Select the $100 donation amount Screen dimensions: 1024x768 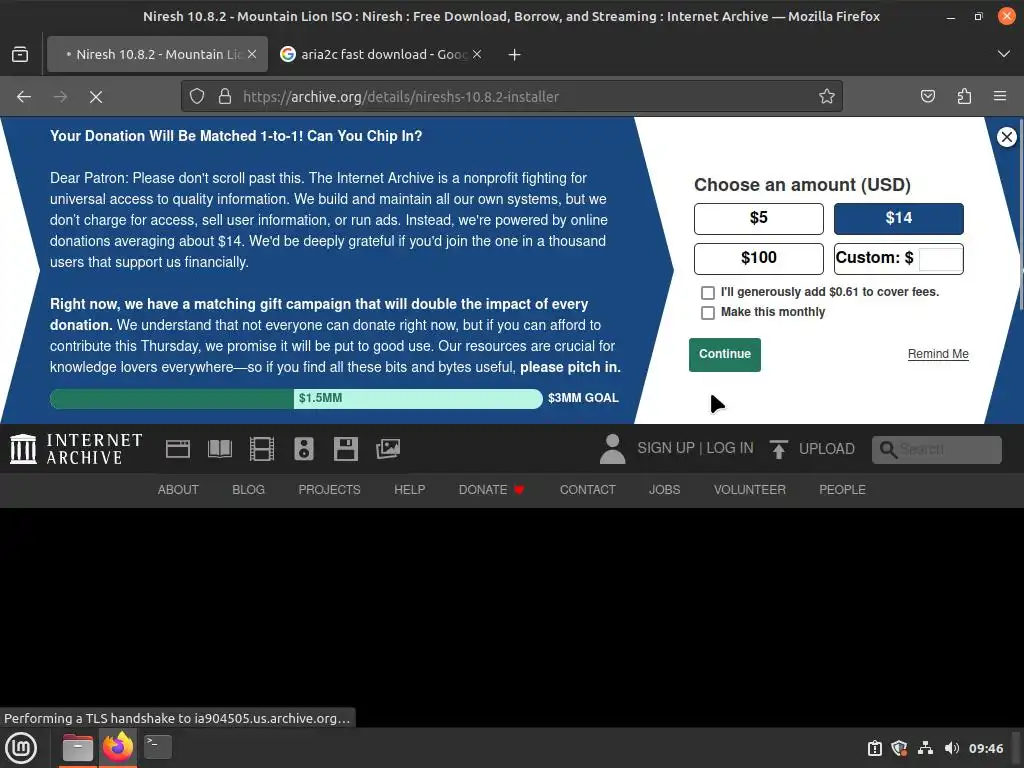[x=758, y=259]
